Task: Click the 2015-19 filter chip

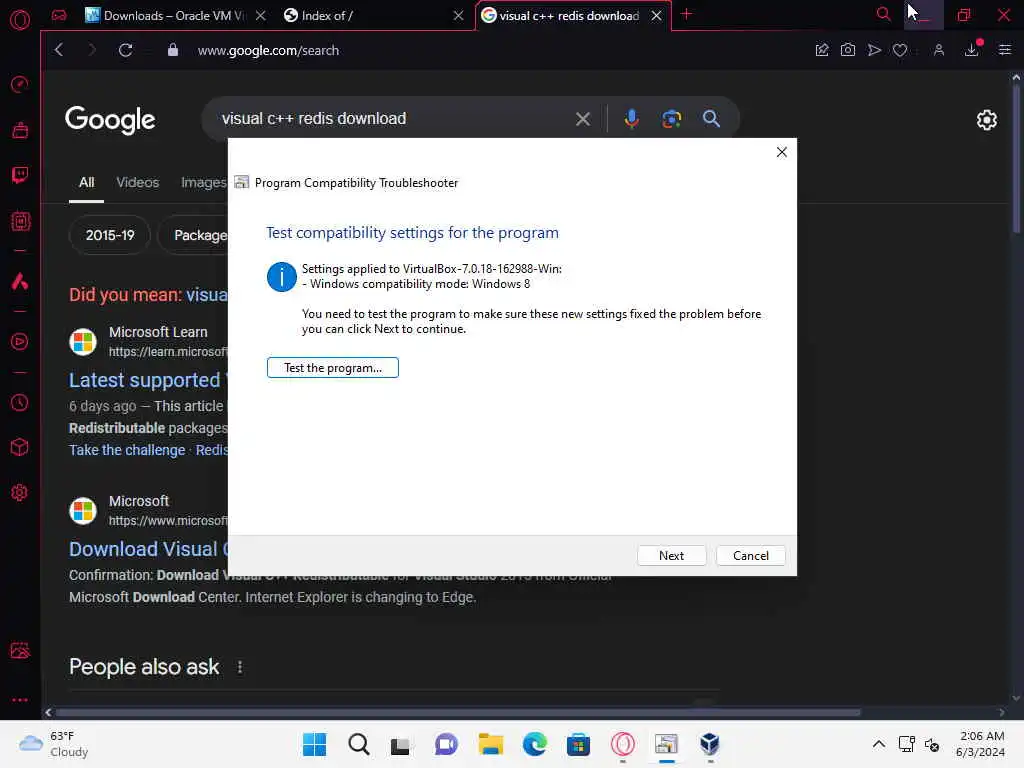Action: 110,235
